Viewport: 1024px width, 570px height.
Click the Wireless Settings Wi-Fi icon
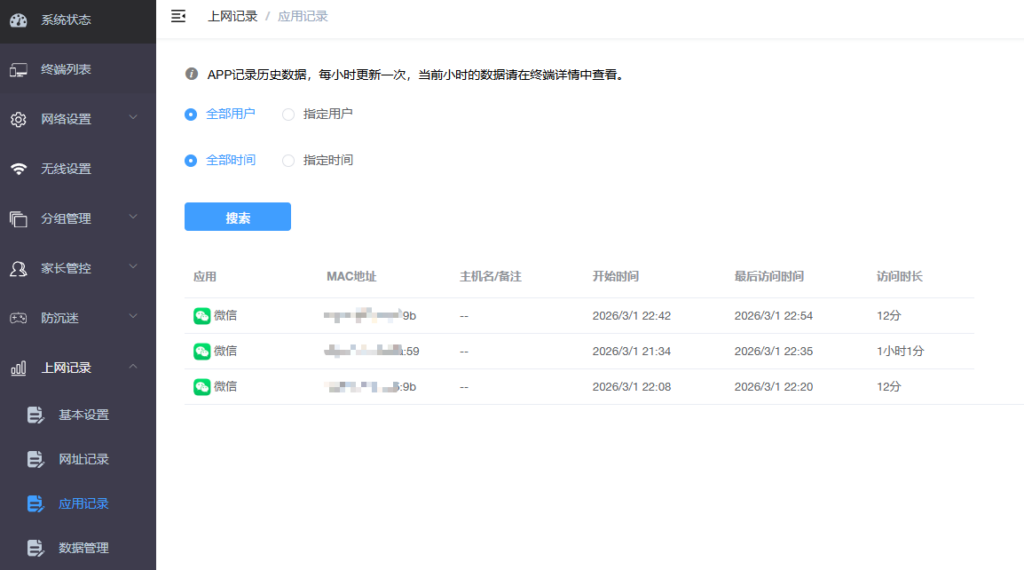point(18,169)
